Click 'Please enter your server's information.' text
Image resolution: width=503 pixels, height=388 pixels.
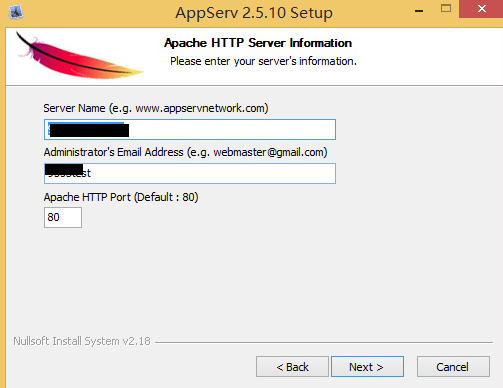[263, 61]
